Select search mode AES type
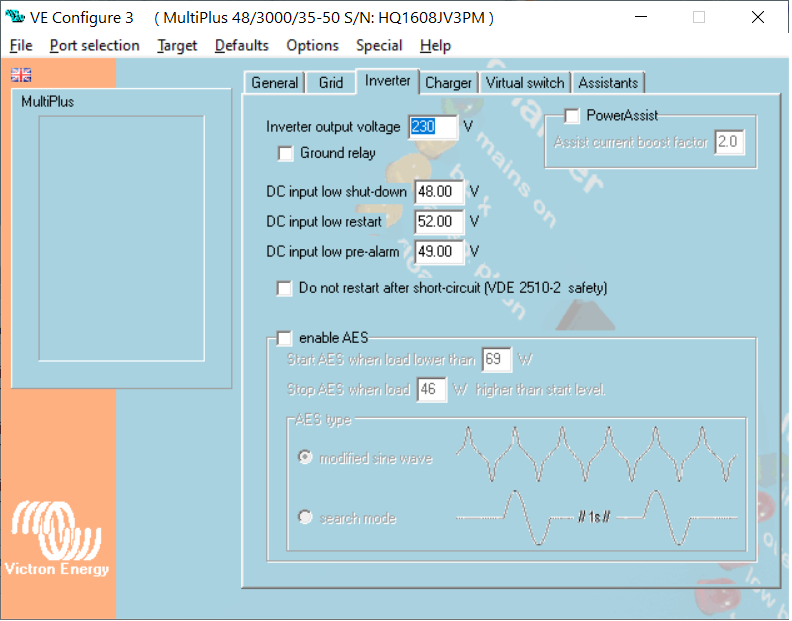Image resolution: width=792 pixels, height=621 pixels. [305, 517]
